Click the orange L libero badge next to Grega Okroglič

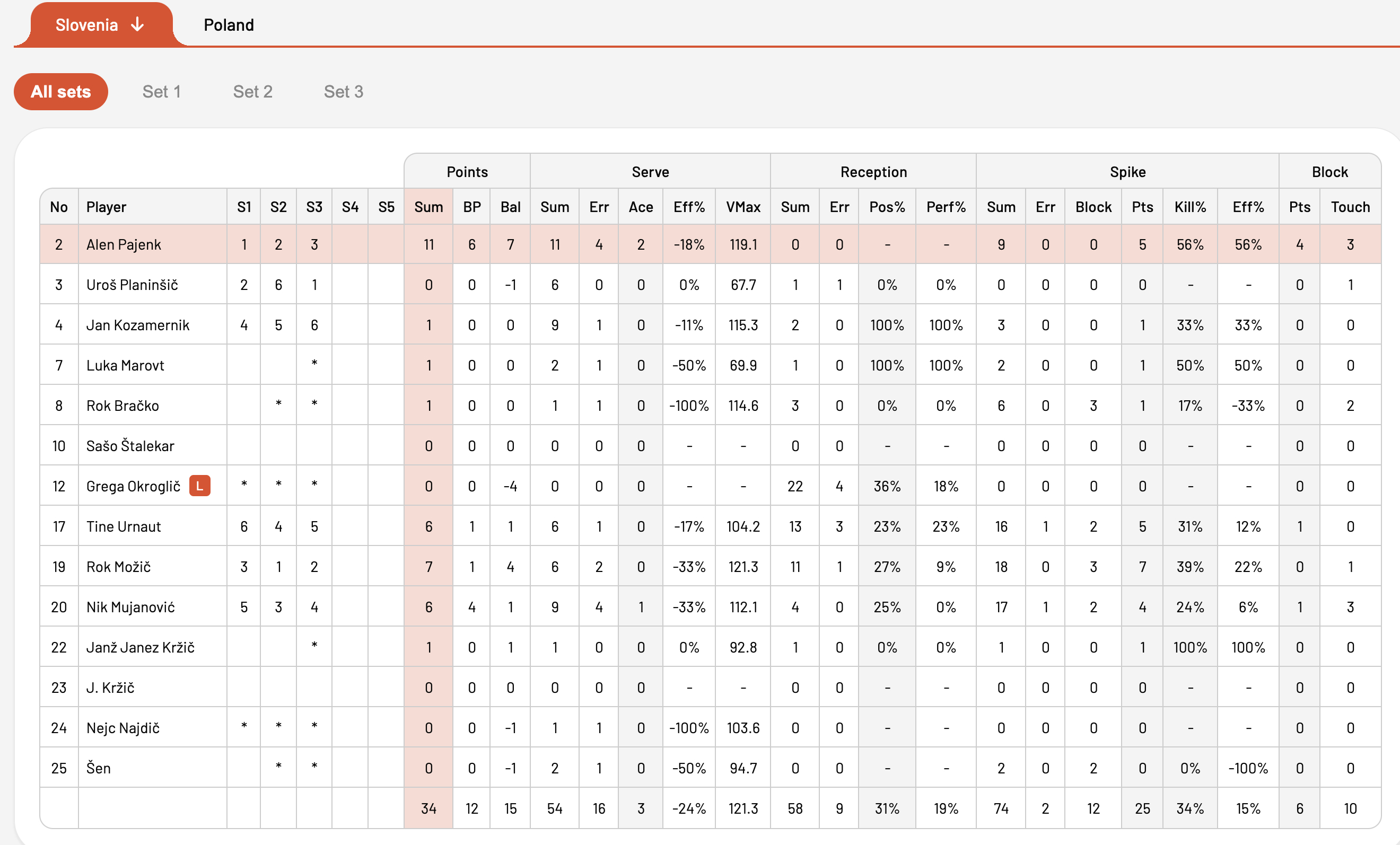click(x=199, y=486)
